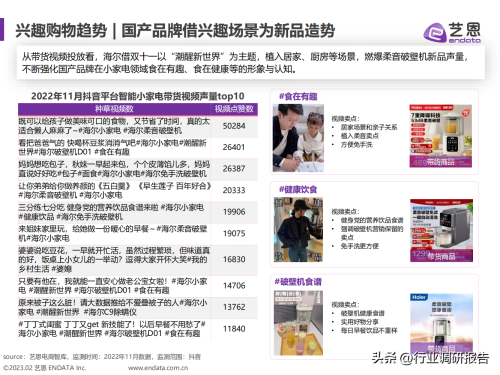Select the row starting 原来被子这么脏
The image size is (500, 375).
coord(138,307)
